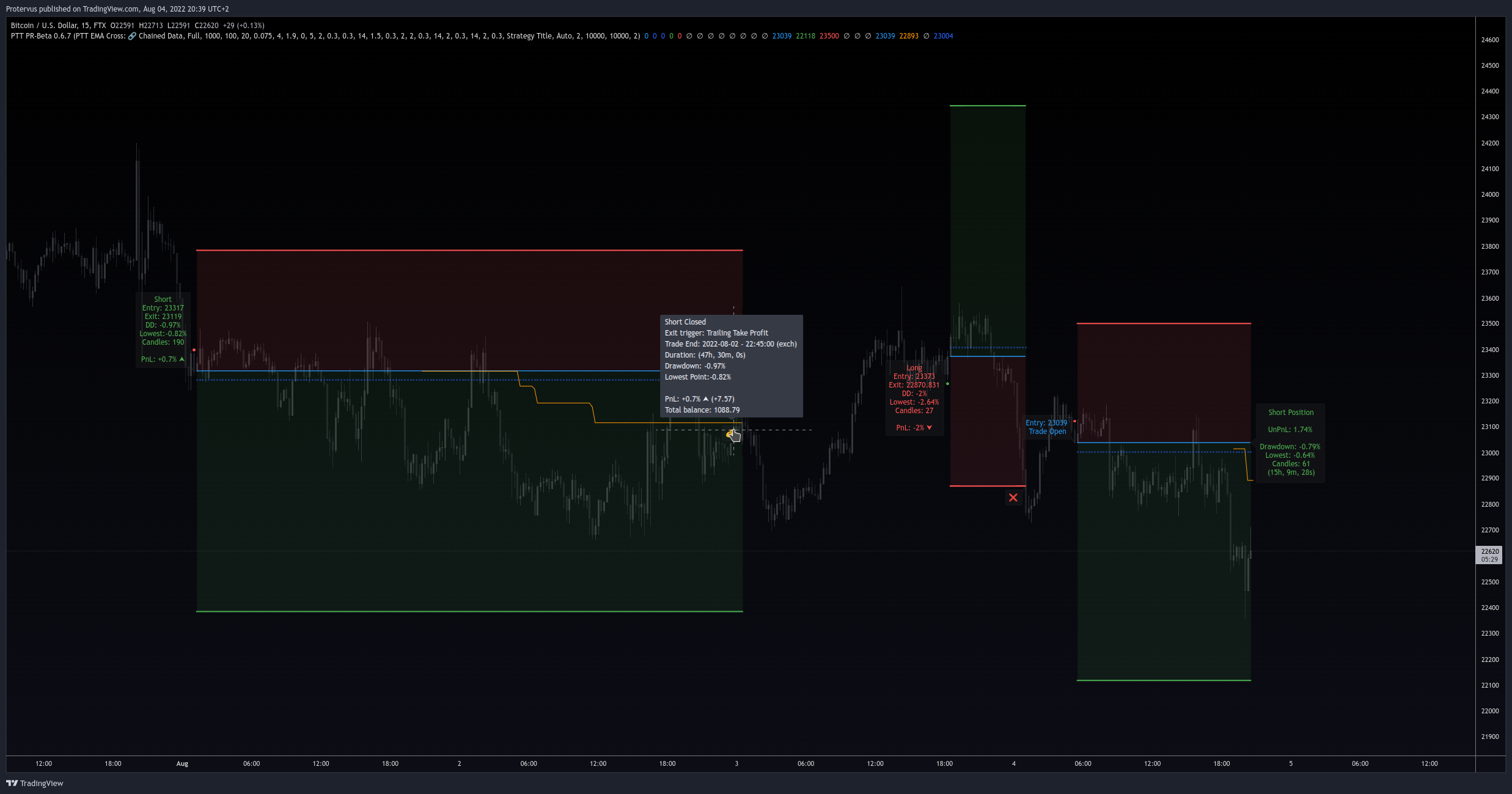Click green up arrow after PnL +0.7% label

tap(182, 359)
